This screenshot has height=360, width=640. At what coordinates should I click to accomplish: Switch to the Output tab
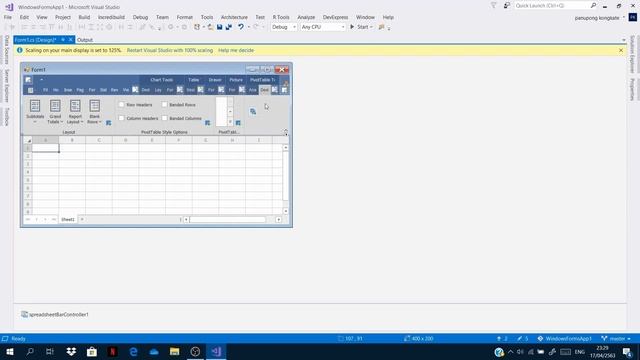85,40
